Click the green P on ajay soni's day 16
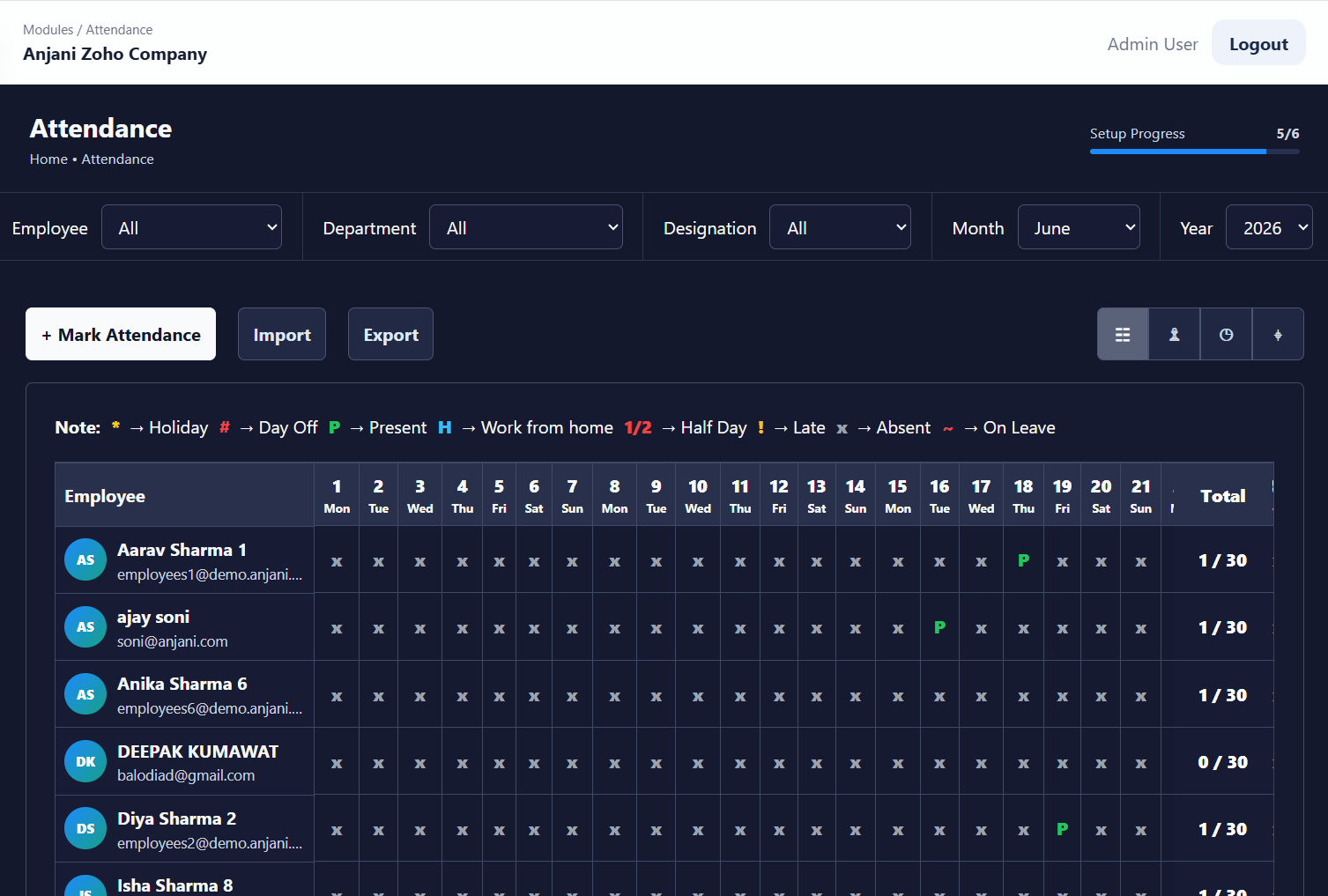 (x=939, y=627)
